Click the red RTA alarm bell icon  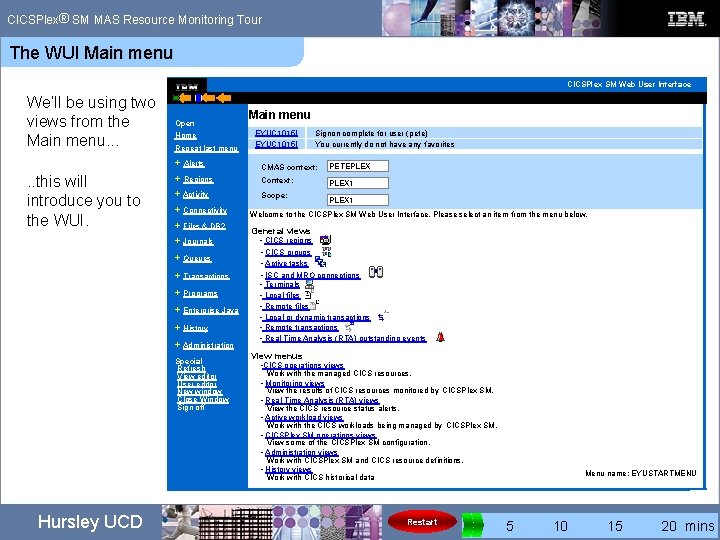point(440,338)
